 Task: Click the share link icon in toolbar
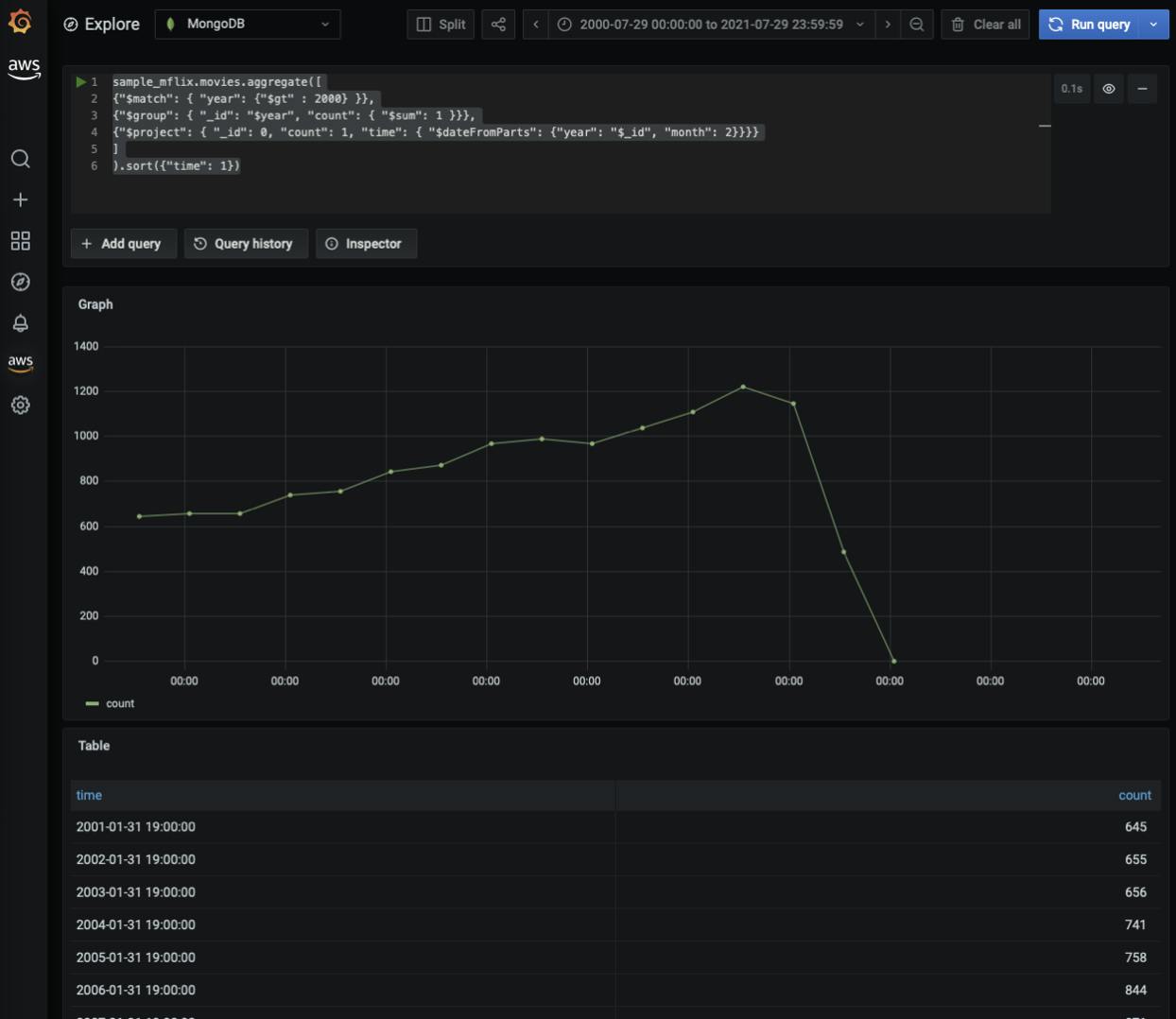click(x=498, y=25)
